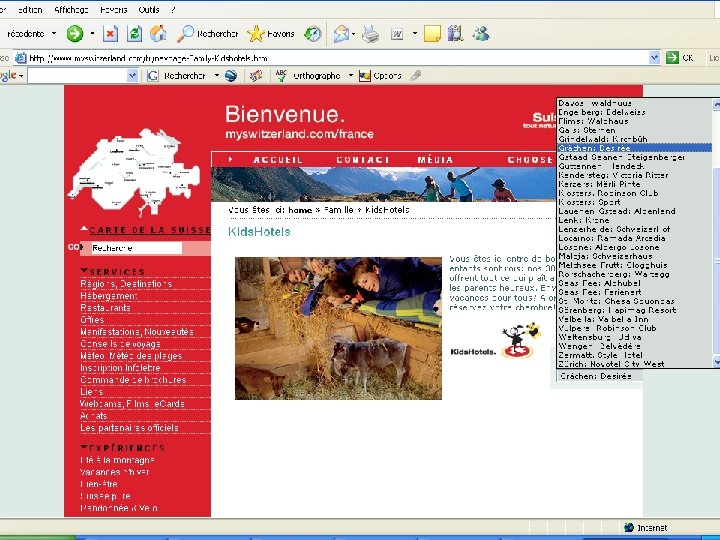Go to the Home page icon
This screenshot has height=540, width=720.
[158, 34]
